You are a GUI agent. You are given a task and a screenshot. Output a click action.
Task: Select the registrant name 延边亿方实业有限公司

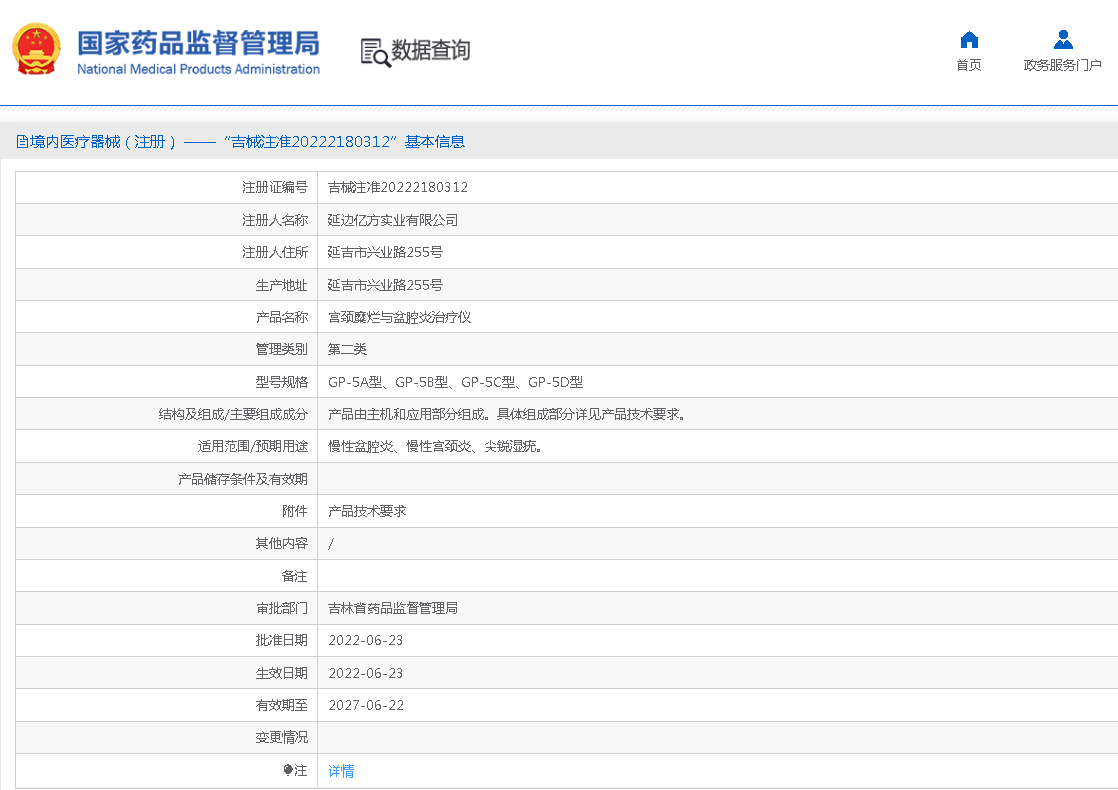pos(393,220)
